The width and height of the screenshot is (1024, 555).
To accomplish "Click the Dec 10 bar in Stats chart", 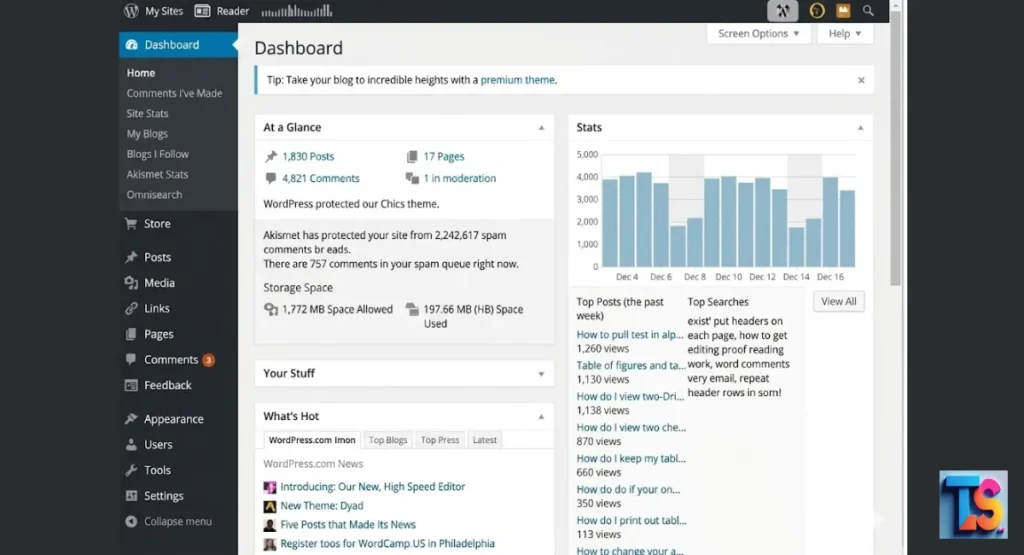I will [729, 222].
